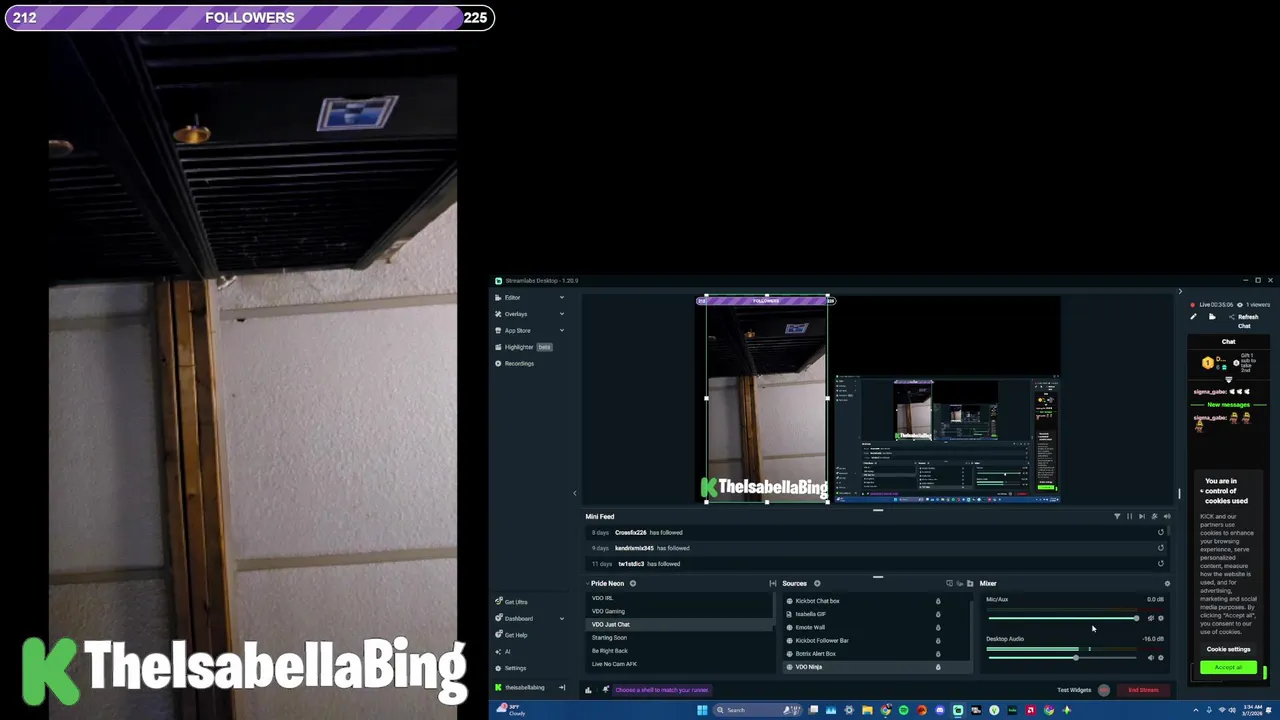The image size is (1280, 720).
Task: Click the share icon next to Refresh Chat
Action: (1231, 317)
